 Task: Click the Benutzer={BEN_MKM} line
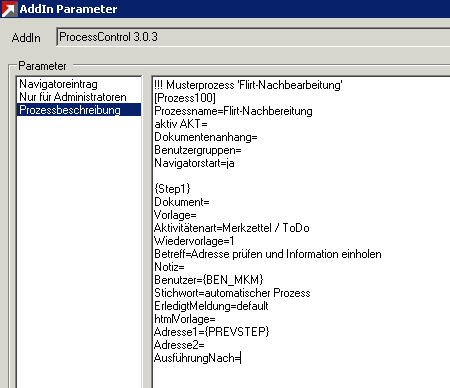pos(209,280)
